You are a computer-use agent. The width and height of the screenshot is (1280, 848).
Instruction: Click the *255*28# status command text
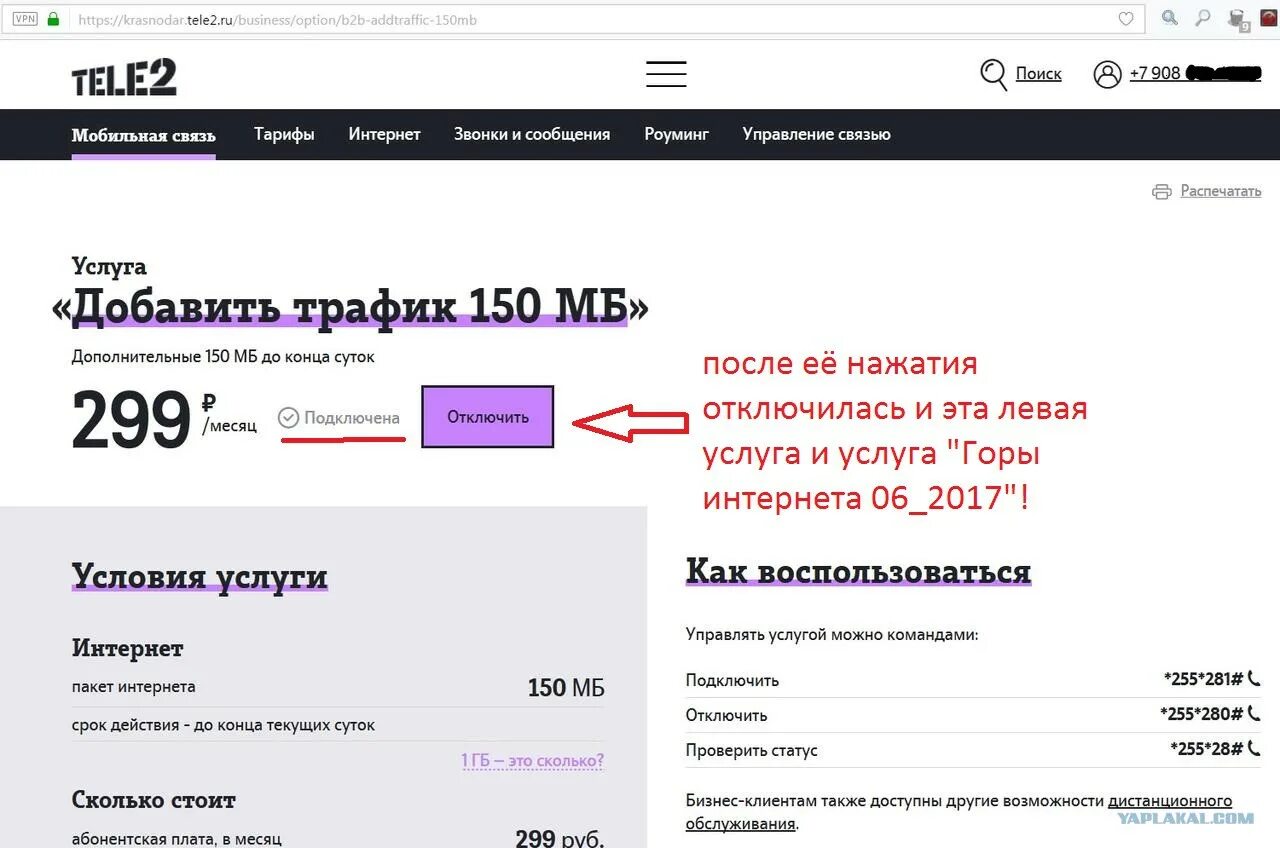point(1206,749)
